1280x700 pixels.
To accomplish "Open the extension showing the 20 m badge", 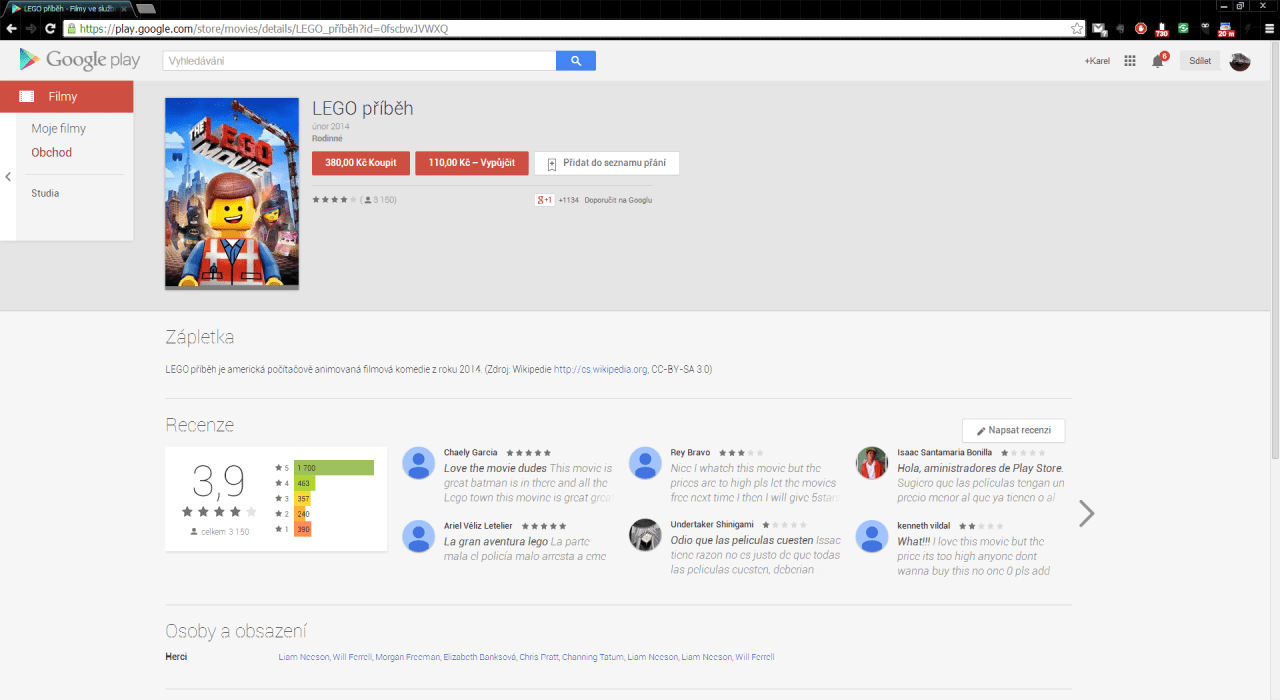I will click(x=1225, y=29).
